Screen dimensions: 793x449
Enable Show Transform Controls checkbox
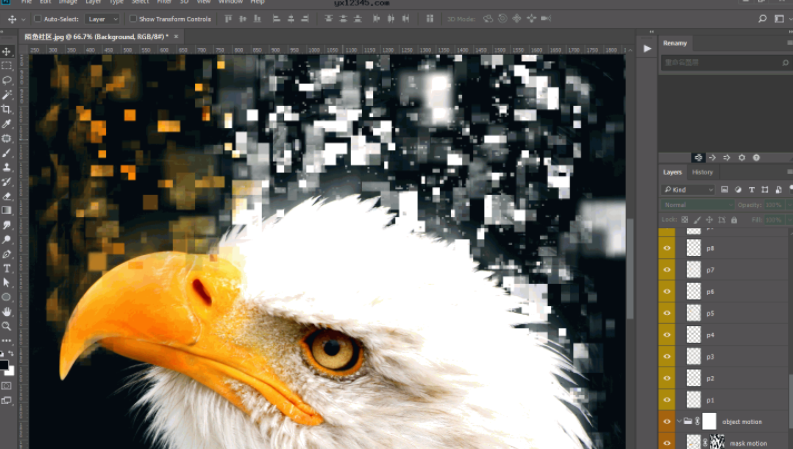(133, 19)
